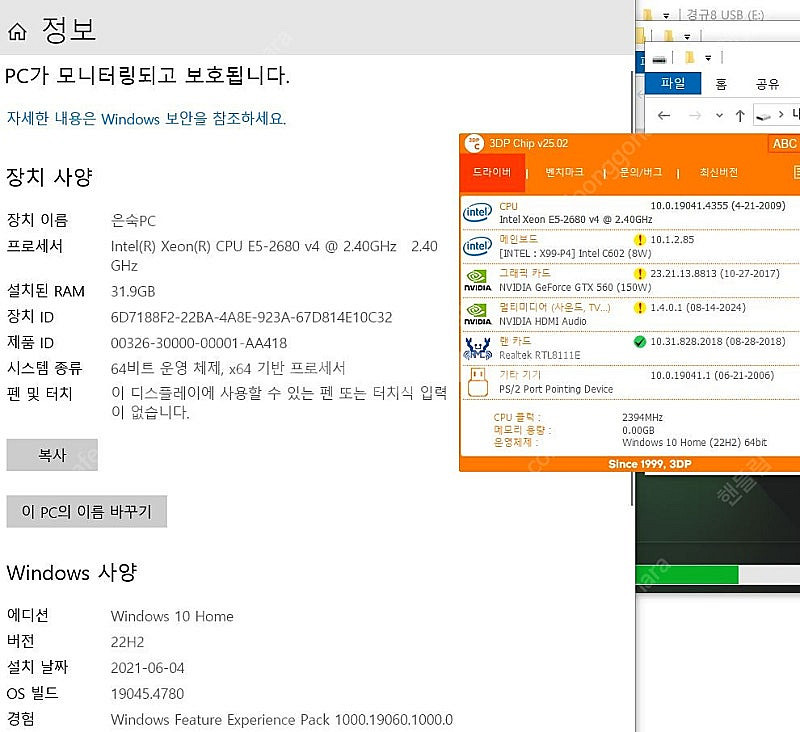Select product ID 00326-30000-00001-AA418
800x732 pixels.
pos(199,343)
